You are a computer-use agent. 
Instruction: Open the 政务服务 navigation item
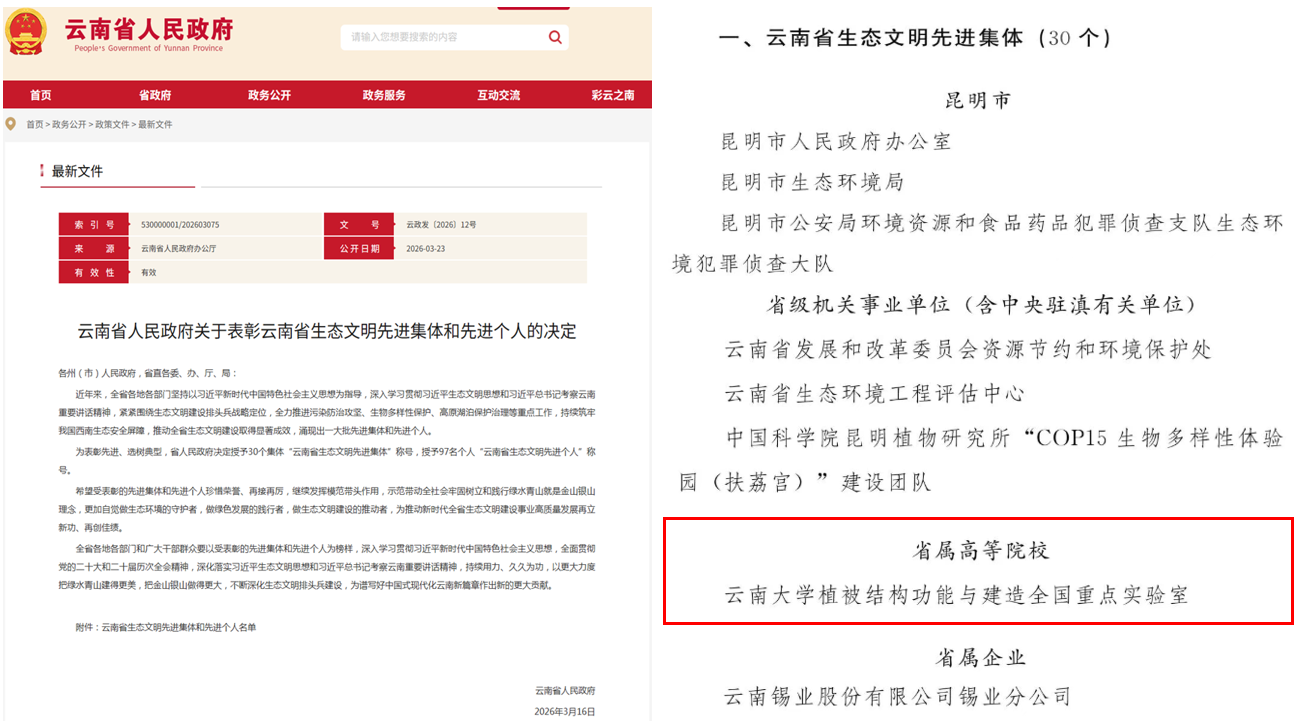coord(384,95)
